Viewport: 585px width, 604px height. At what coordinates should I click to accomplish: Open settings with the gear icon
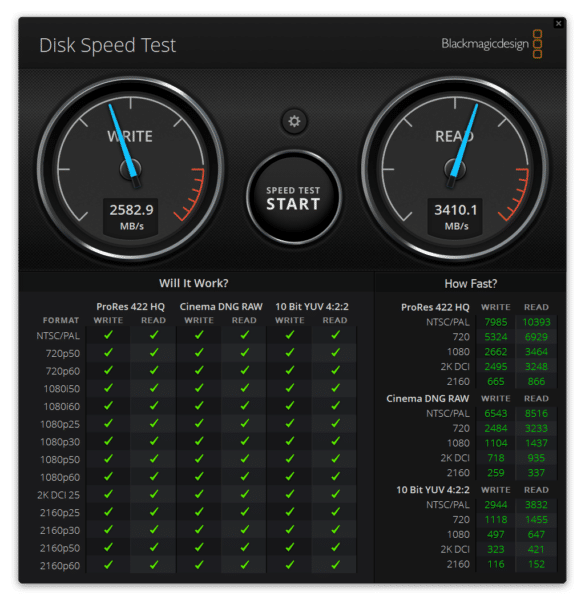pyautogui.click(x=294, y=121)
